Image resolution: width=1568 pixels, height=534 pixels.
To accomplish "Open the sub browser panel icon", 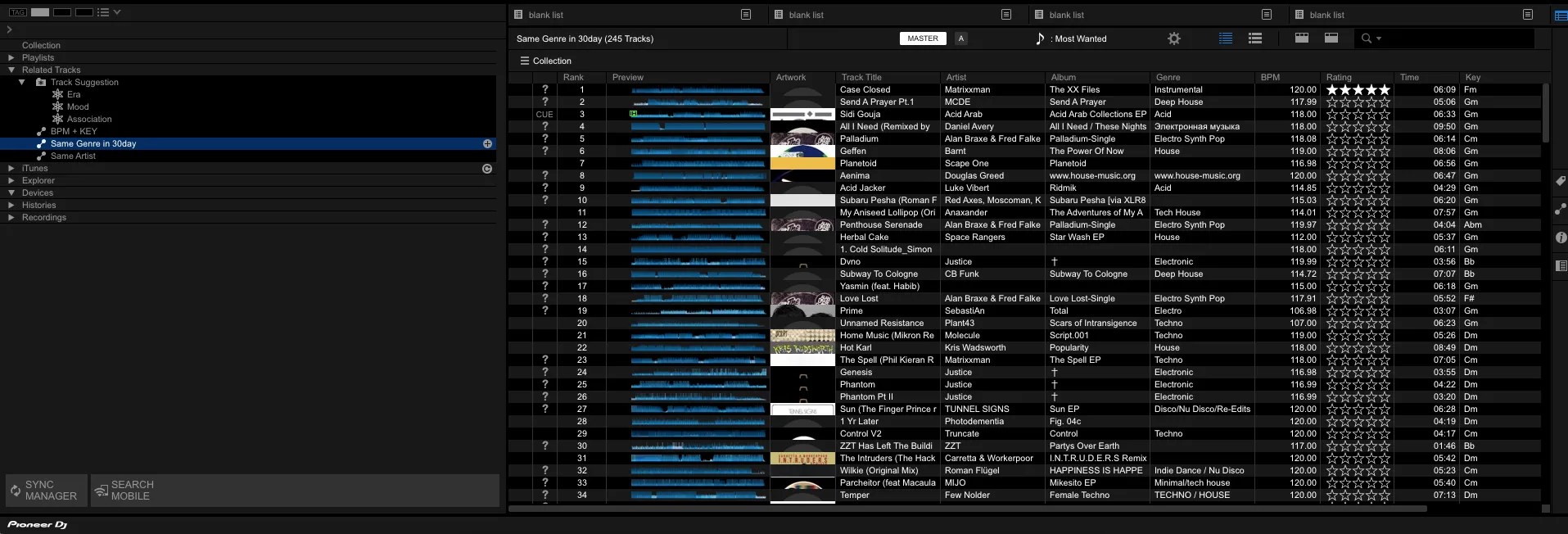I will (1561, 266).
